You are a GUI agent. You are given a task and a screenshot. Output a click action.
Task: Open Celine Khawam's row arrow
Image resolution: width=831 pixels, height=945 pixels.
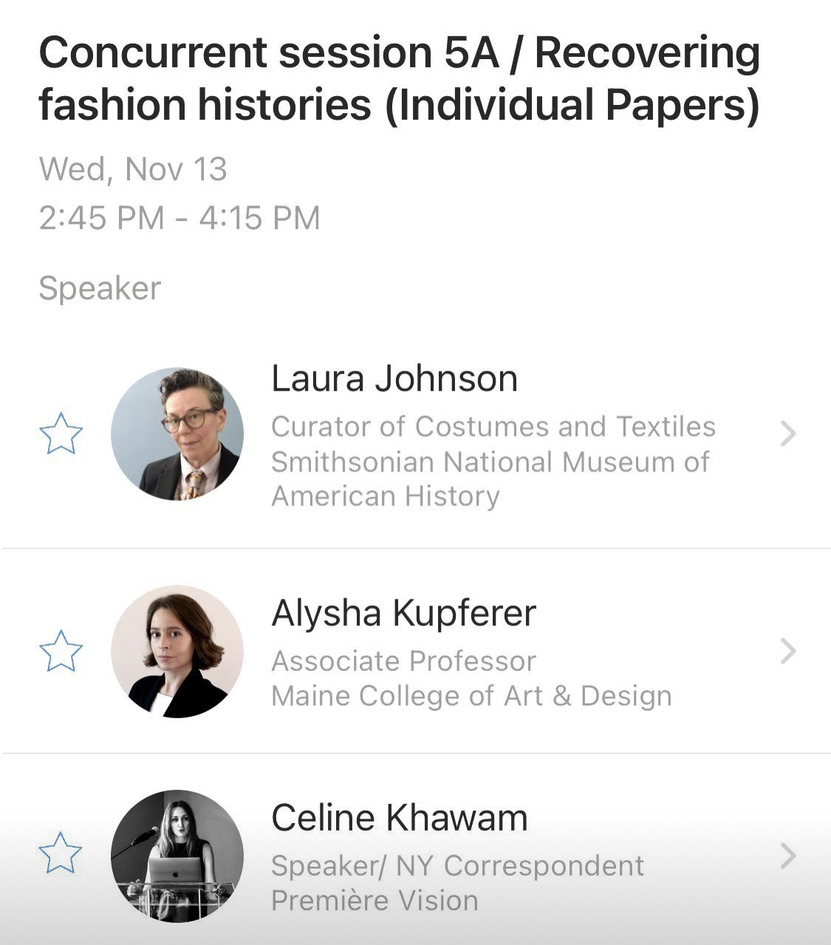(x=788, y=855)
